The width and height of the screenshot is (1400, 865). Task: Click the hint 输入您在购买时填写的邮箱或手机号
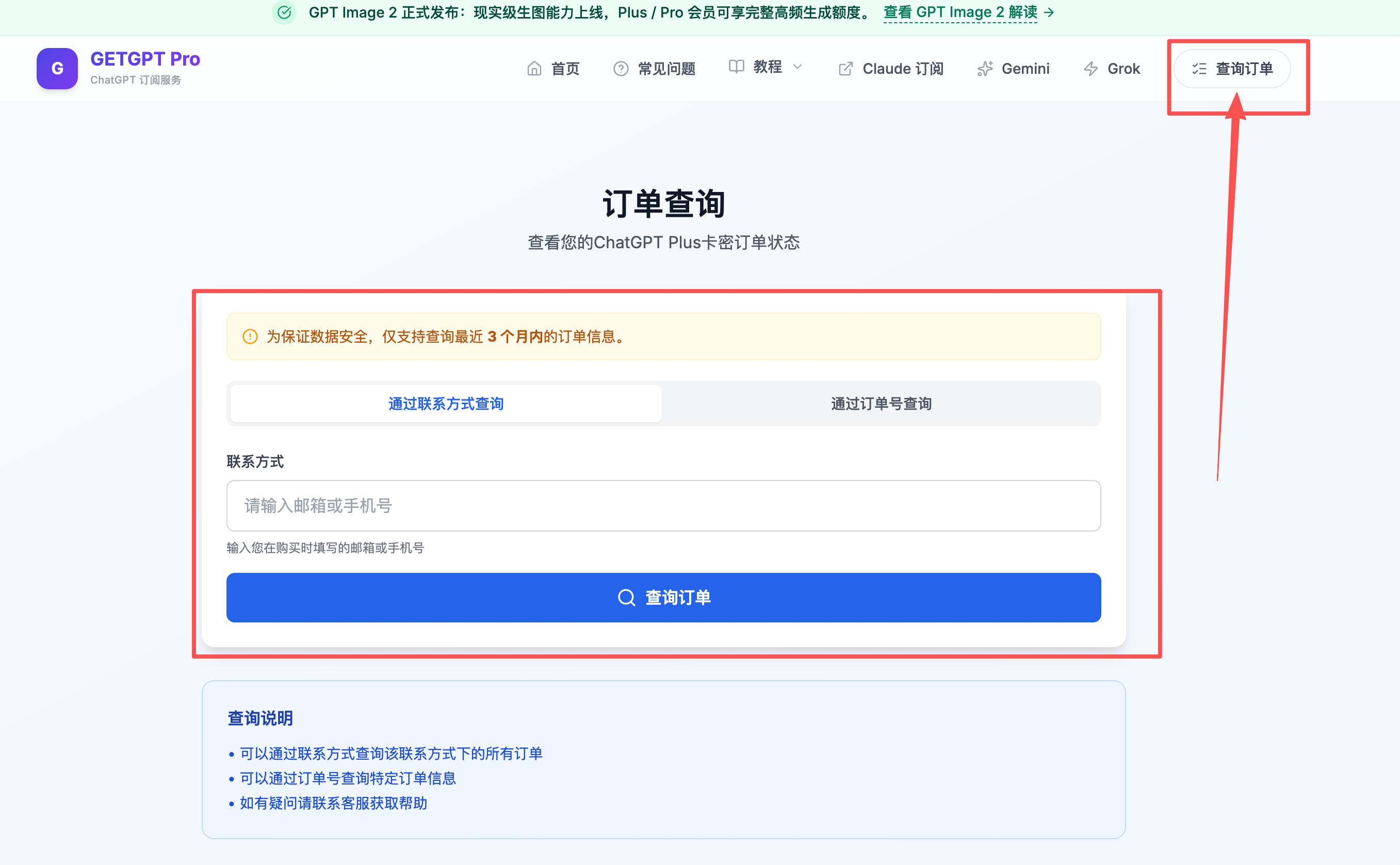[x=325, y=548]
